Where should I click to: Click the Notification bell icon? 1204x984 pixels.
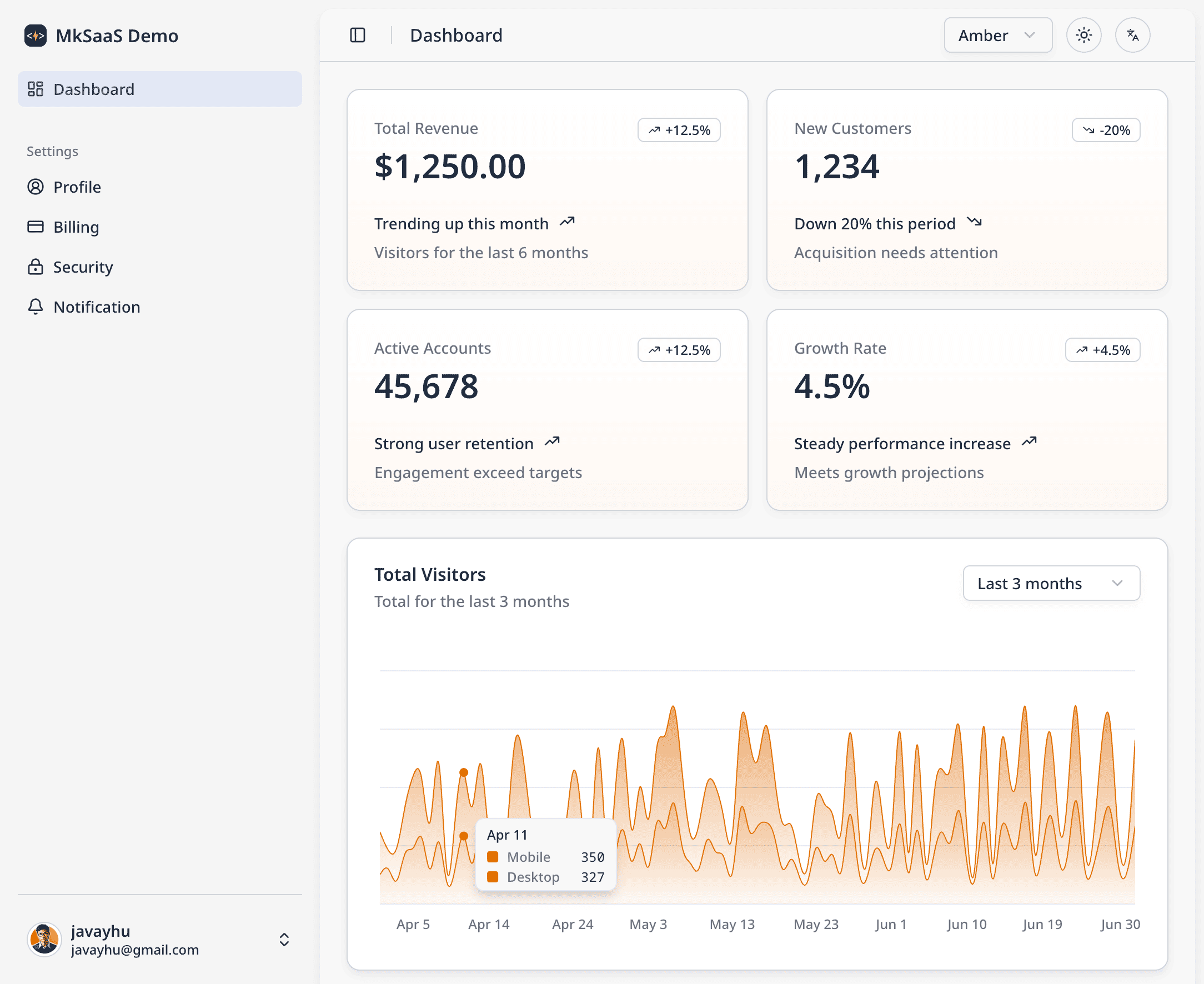35,307
